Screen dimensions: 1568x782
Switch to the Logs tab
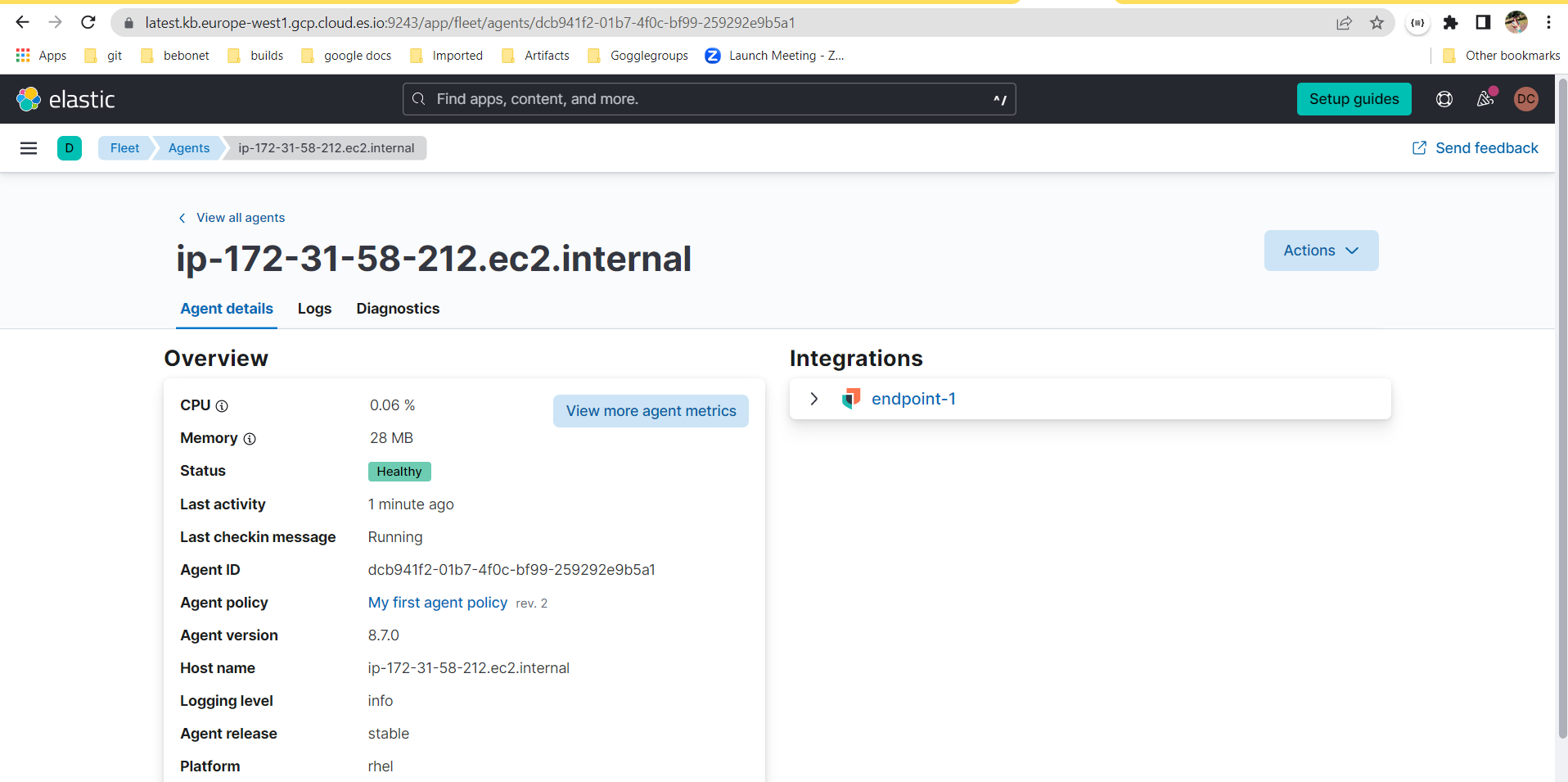(314, 309)
